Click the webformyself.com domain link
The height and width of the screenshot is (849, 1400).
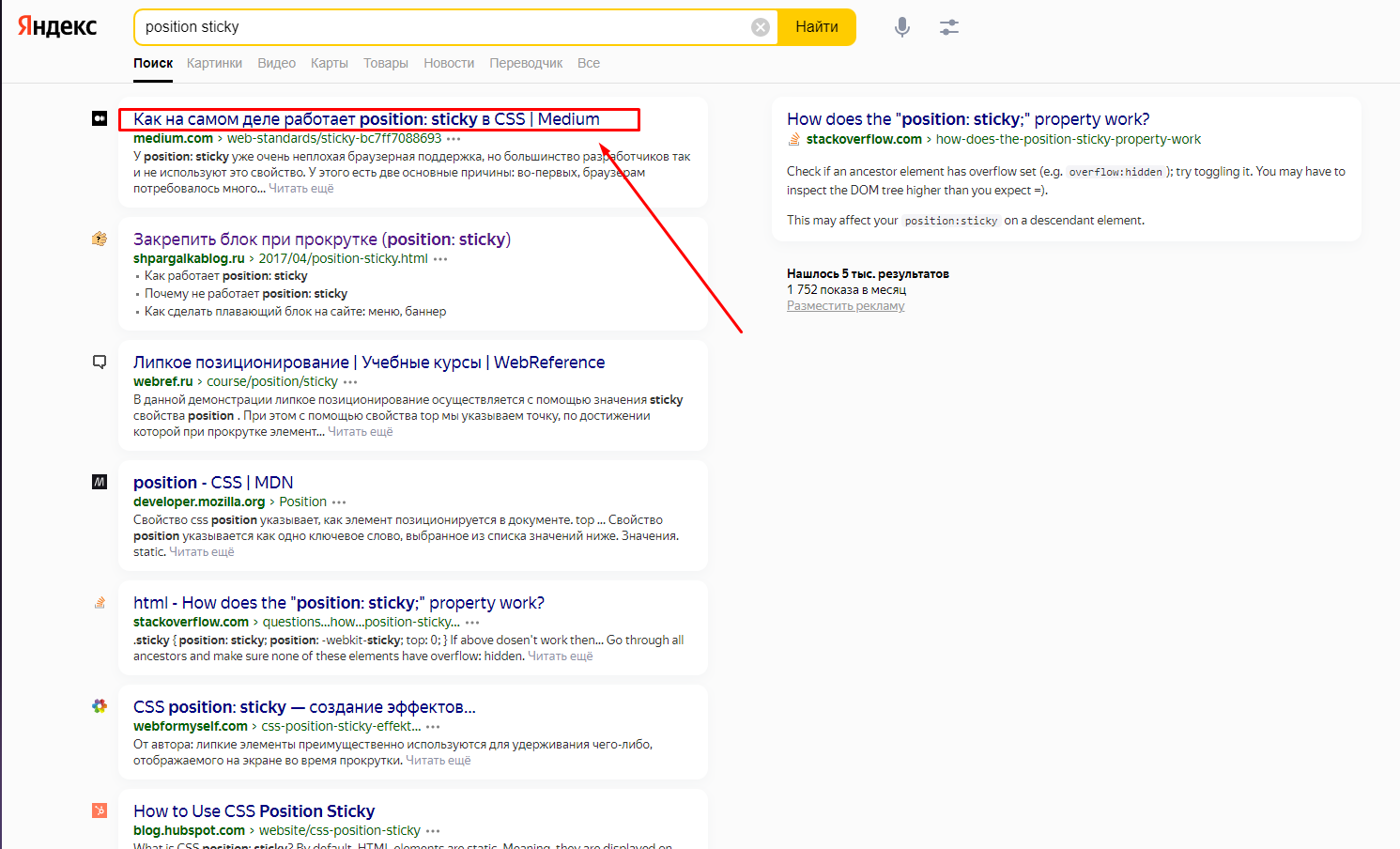tap(191, 727)
